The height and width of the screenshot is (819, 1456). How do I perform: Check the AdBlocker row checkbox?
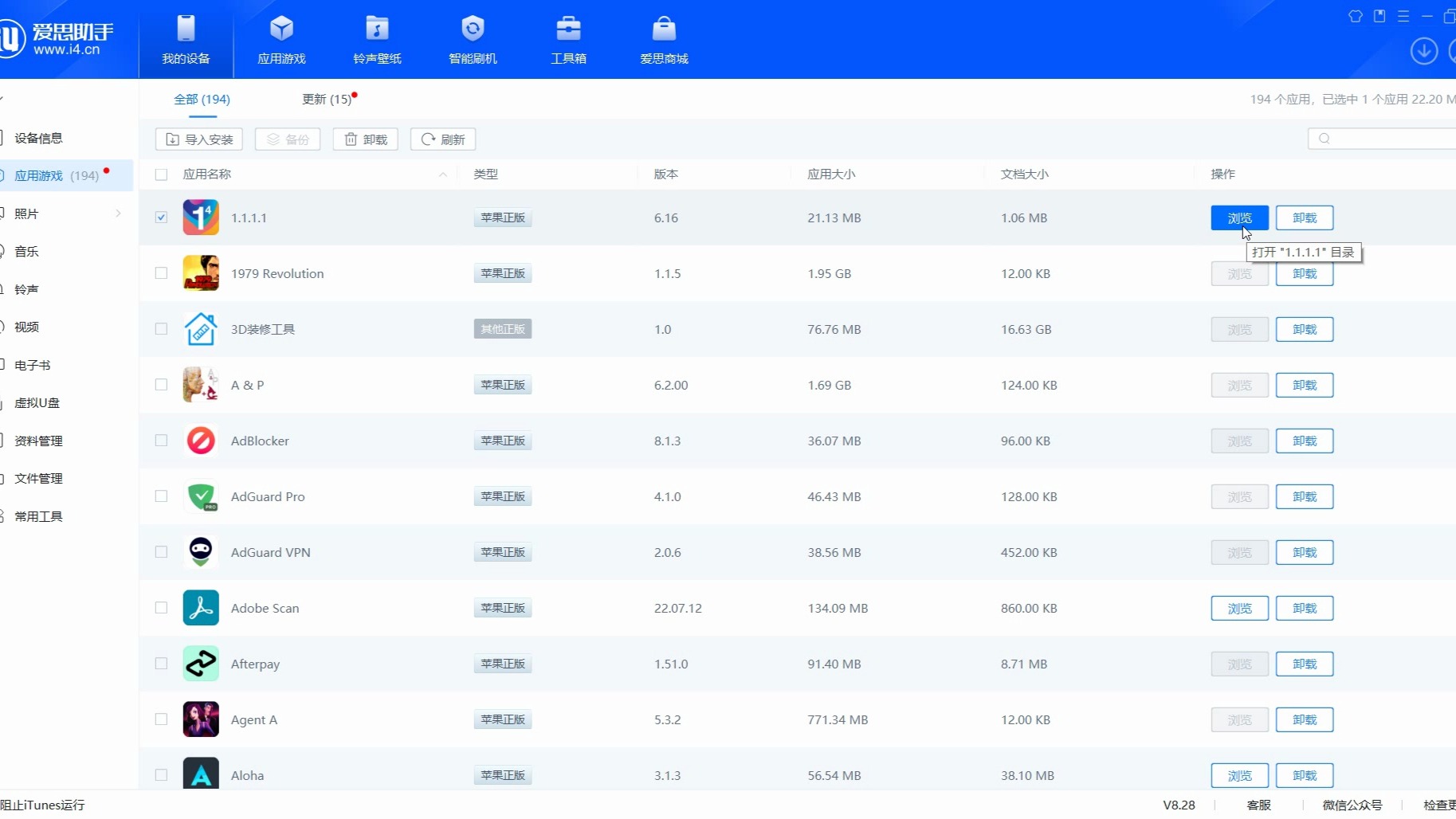[162, 441]
